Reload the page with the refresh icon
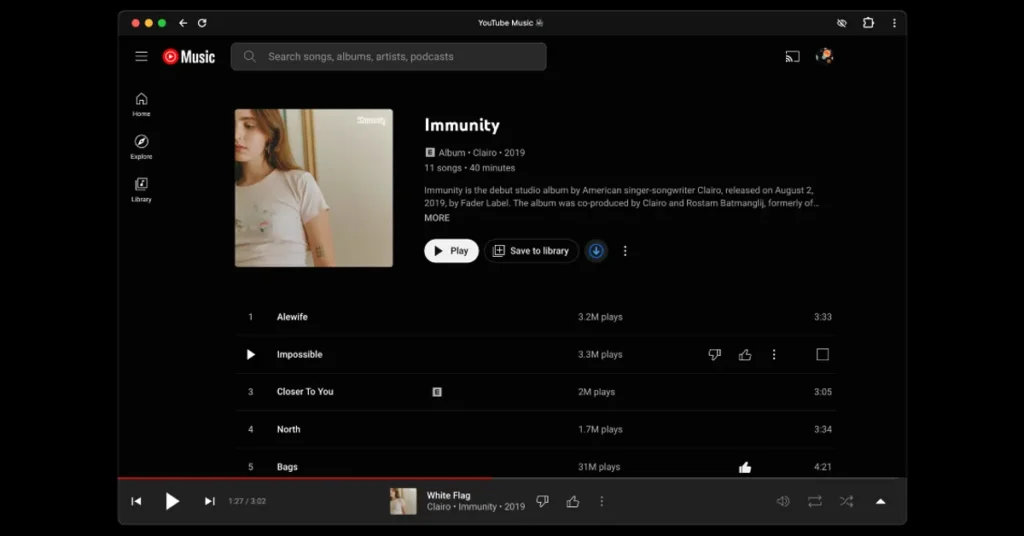1024x536 pixels. (x=202, y=23)
